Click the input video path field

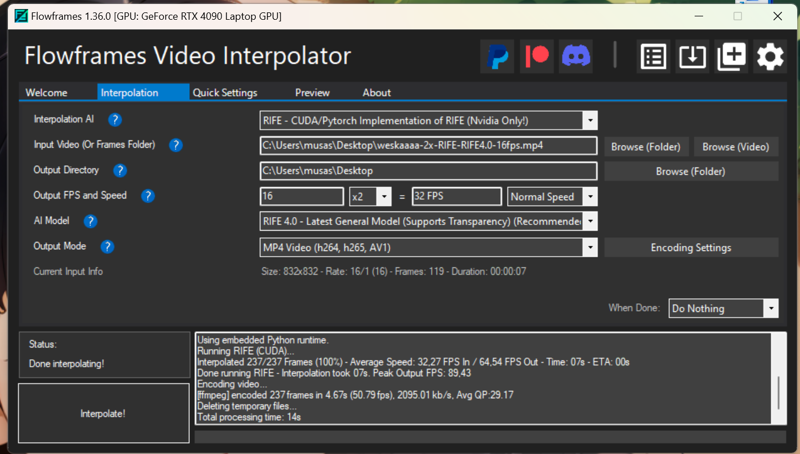tap(428, 145)
